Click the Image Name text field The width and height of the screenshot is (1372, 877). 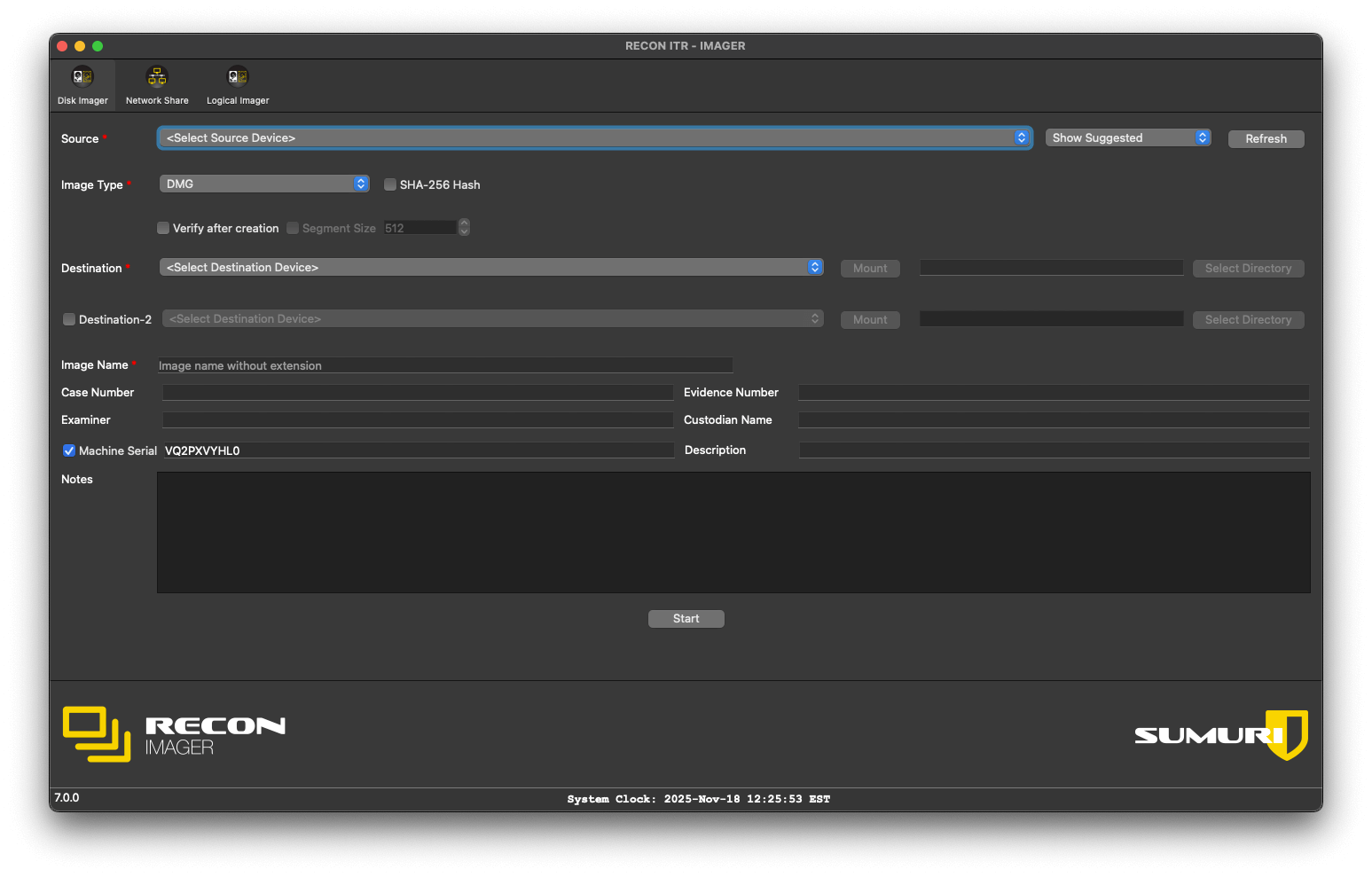tap(445, 365)
